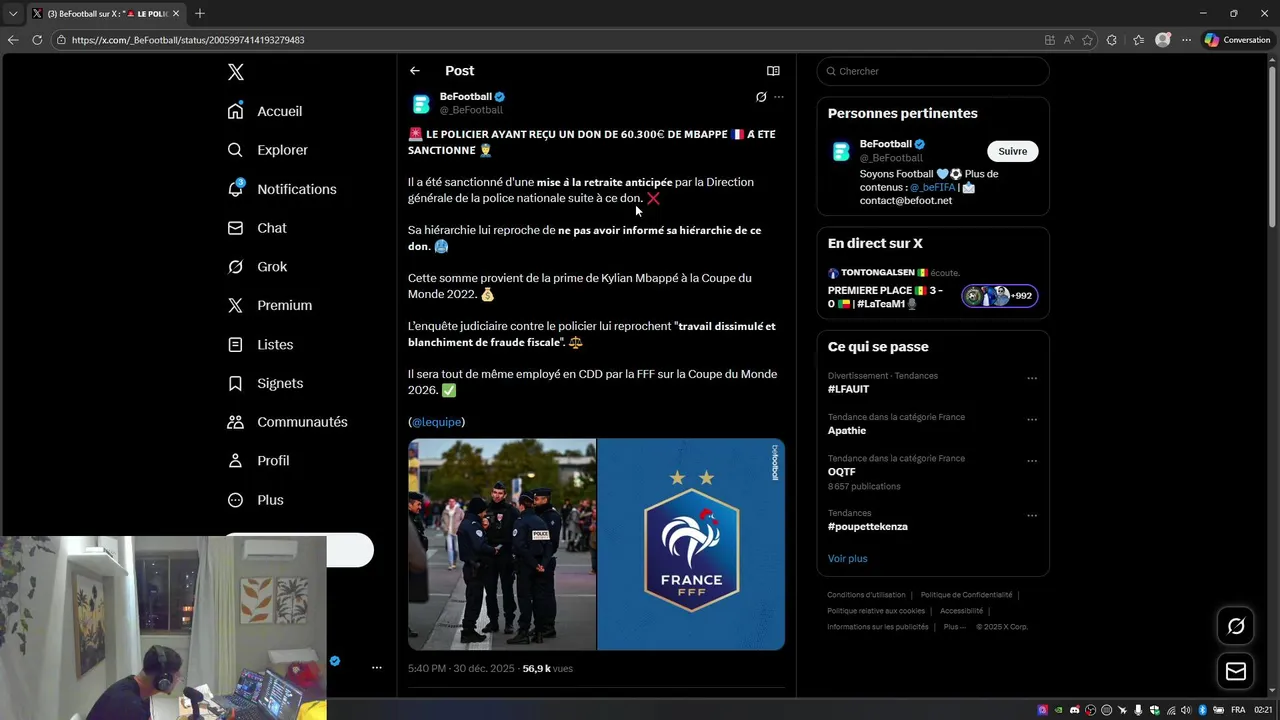Open the France FFF logo image
This screenshot has height=720, width=1280.
[x=691, y=544]
